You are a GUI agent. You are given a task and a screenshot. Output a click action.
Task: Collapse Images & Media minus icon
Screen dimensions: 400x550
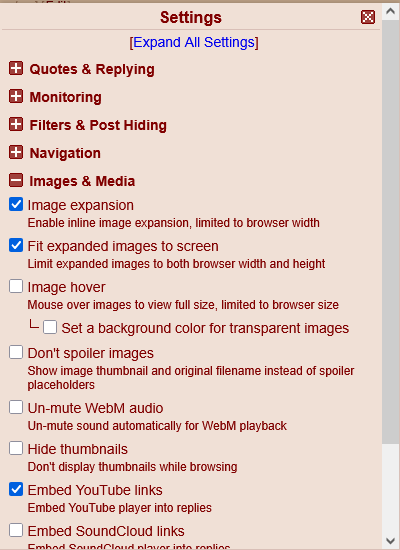coord(16,181)
